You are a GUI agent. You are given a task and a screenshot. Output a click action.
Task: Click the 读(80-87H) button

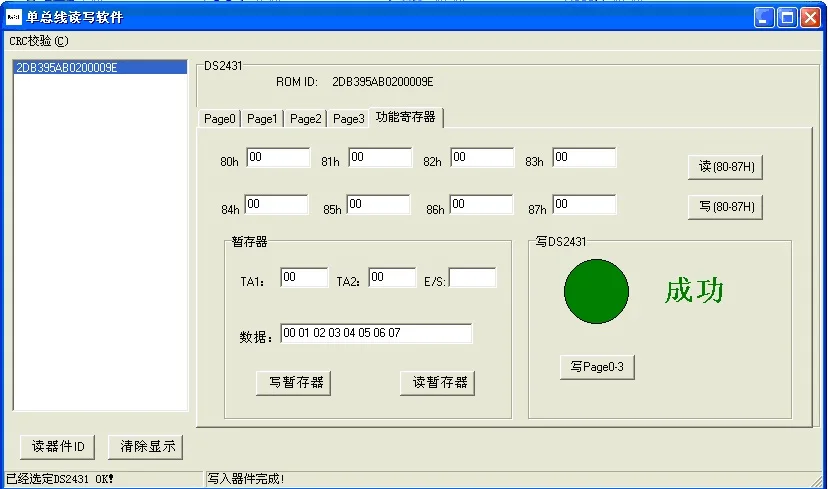[726, 167]
